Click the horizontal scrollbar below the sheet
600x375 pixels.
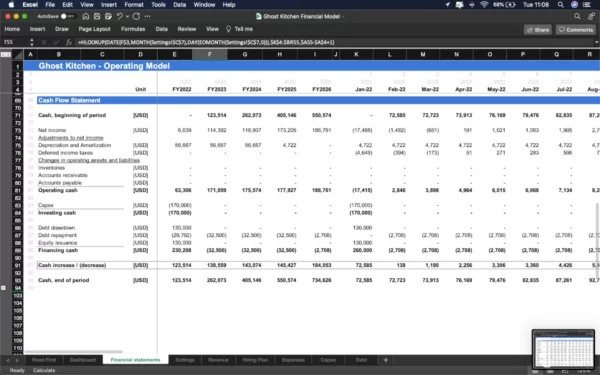[74, 352]
